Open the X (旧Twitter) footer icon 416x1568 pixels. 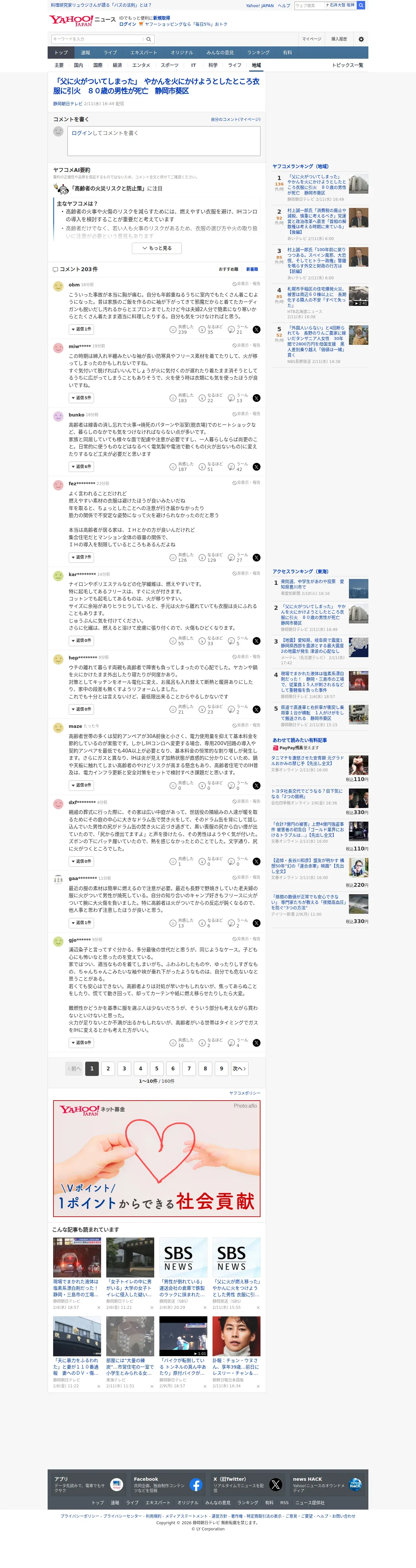(x=275, y=1485)
